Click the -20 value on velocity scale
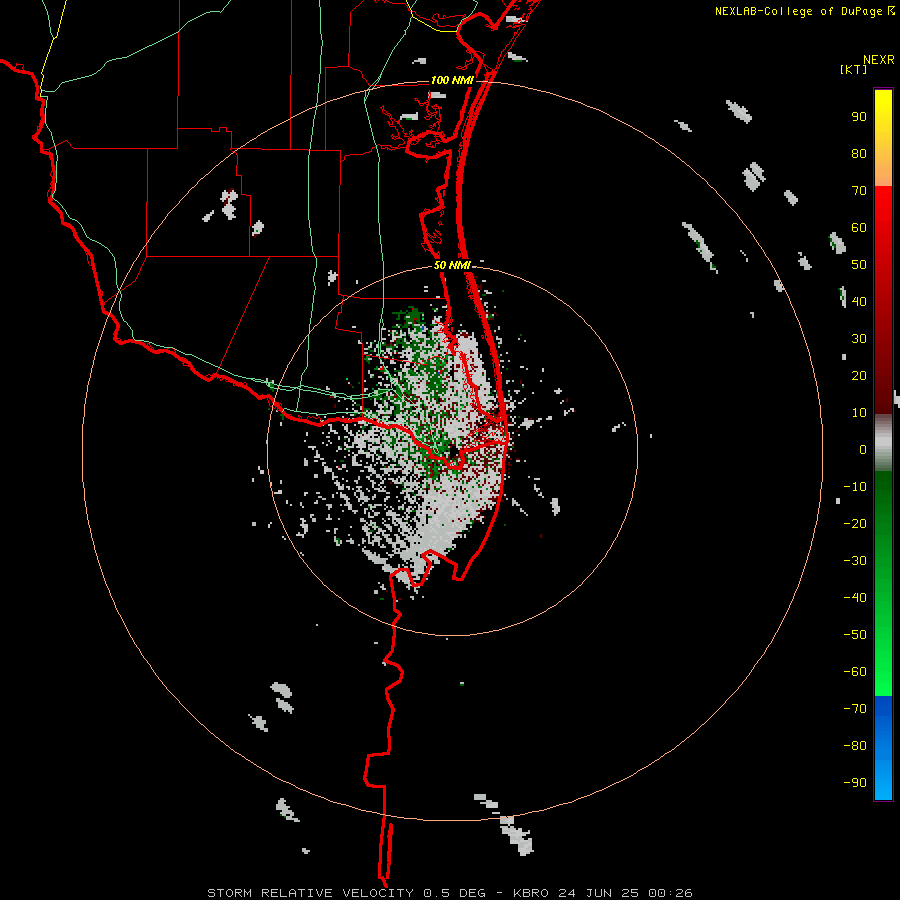 [855, 523]
